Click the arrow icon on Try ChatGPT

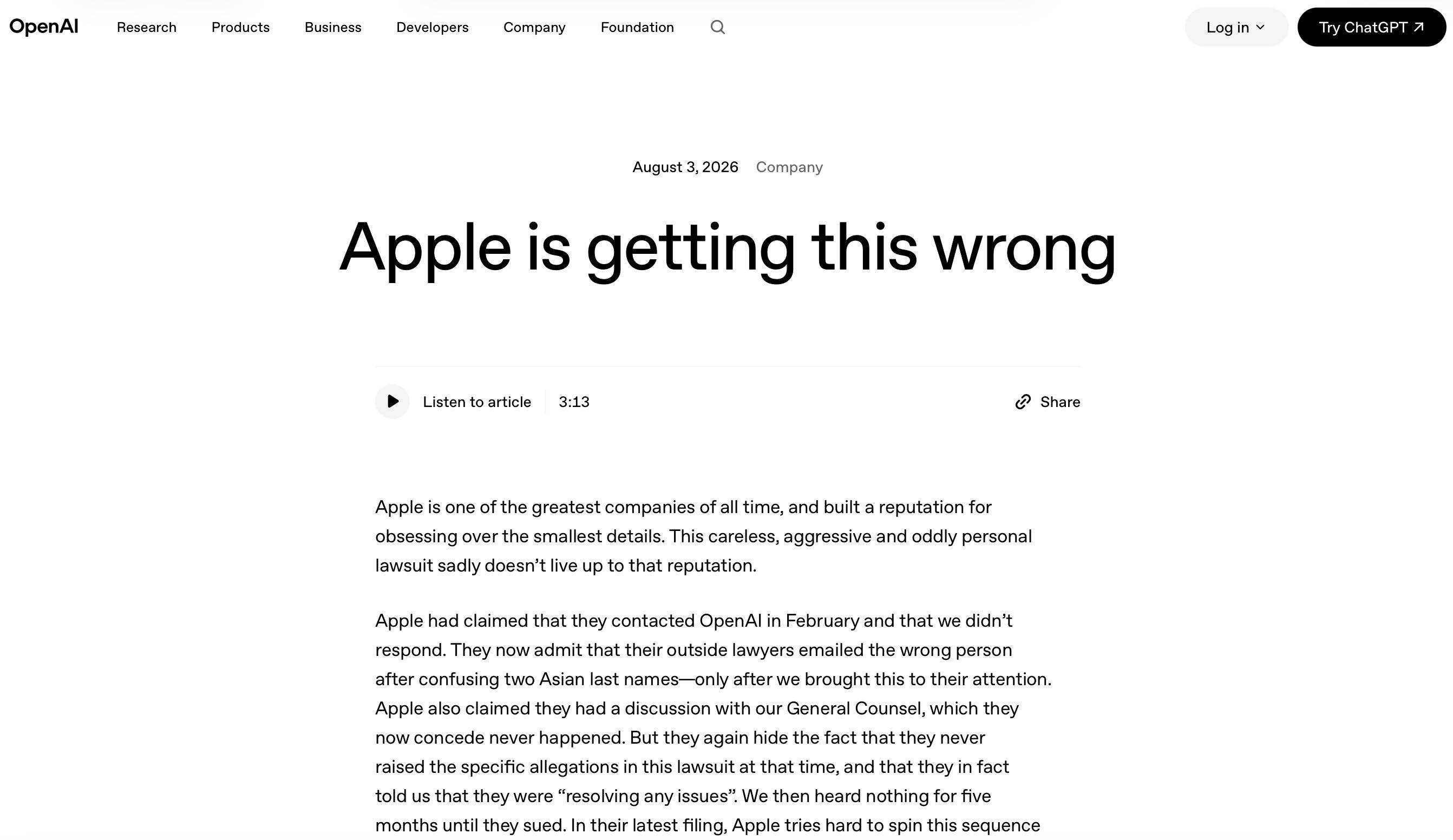pyautogui.click(x=1419, y=27)
